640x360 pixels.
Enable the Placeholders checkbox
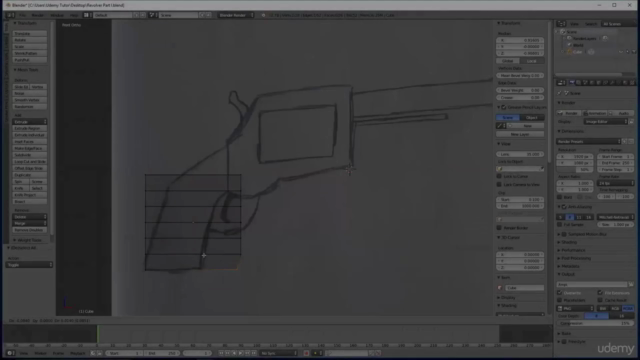[560, 300]
